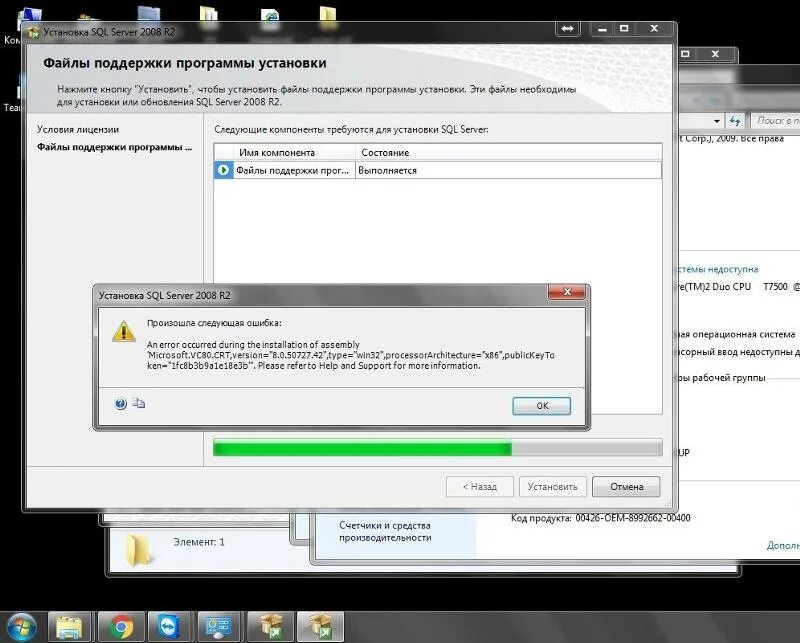The height and width of the screenshot is (643, 800).
Task: Minimize the SQL Server setup window
Action: (x=602, y=29)
